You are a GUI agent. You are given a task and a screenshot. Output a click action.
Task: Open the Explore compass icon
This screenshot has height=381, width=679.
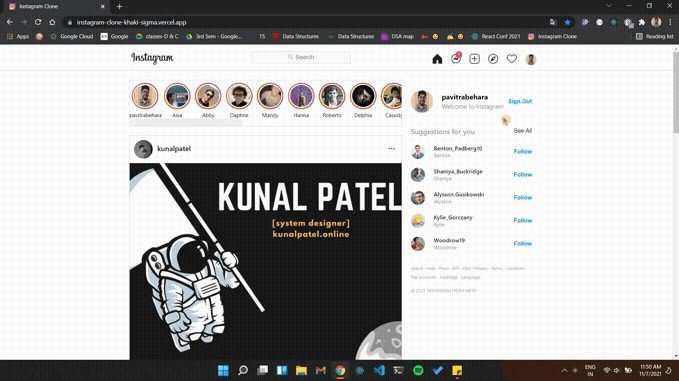(493, 59)
